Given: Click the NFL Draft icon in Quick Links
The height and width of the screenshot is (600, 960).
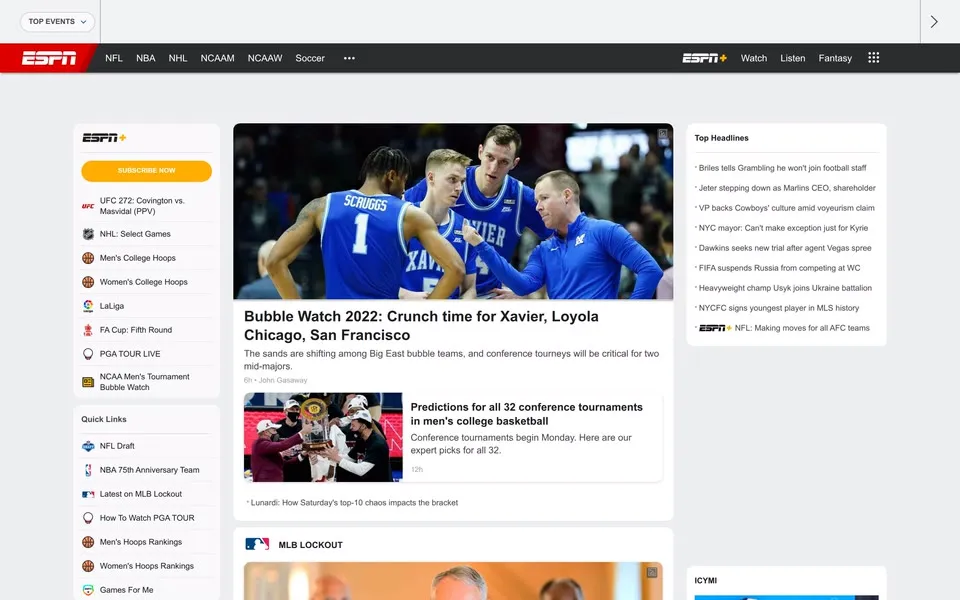Looking at the screenshot, I should (88, 446).
